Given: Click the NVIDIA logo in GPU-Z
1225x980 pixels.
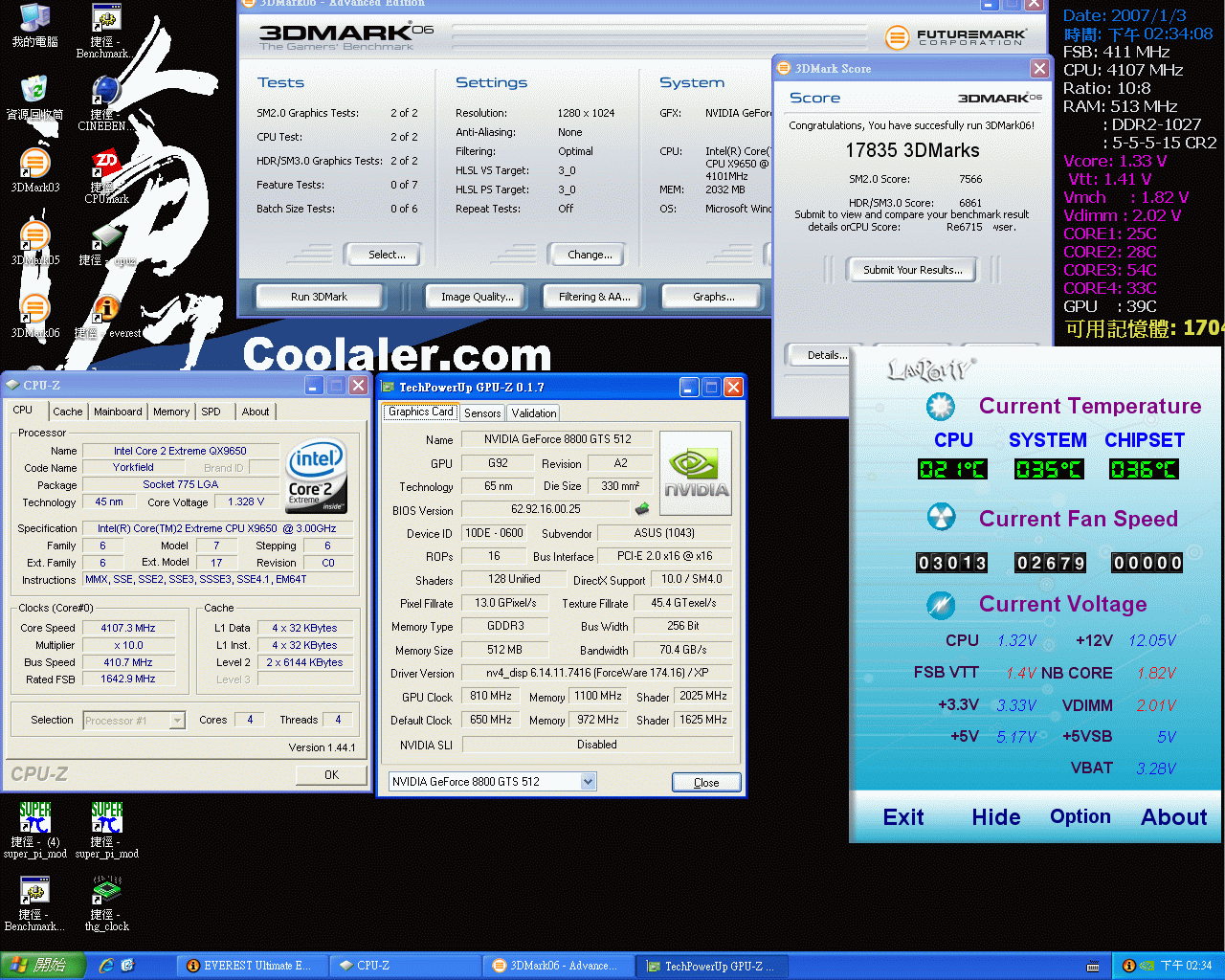Looking at the screenshot, I should (696, 473).
